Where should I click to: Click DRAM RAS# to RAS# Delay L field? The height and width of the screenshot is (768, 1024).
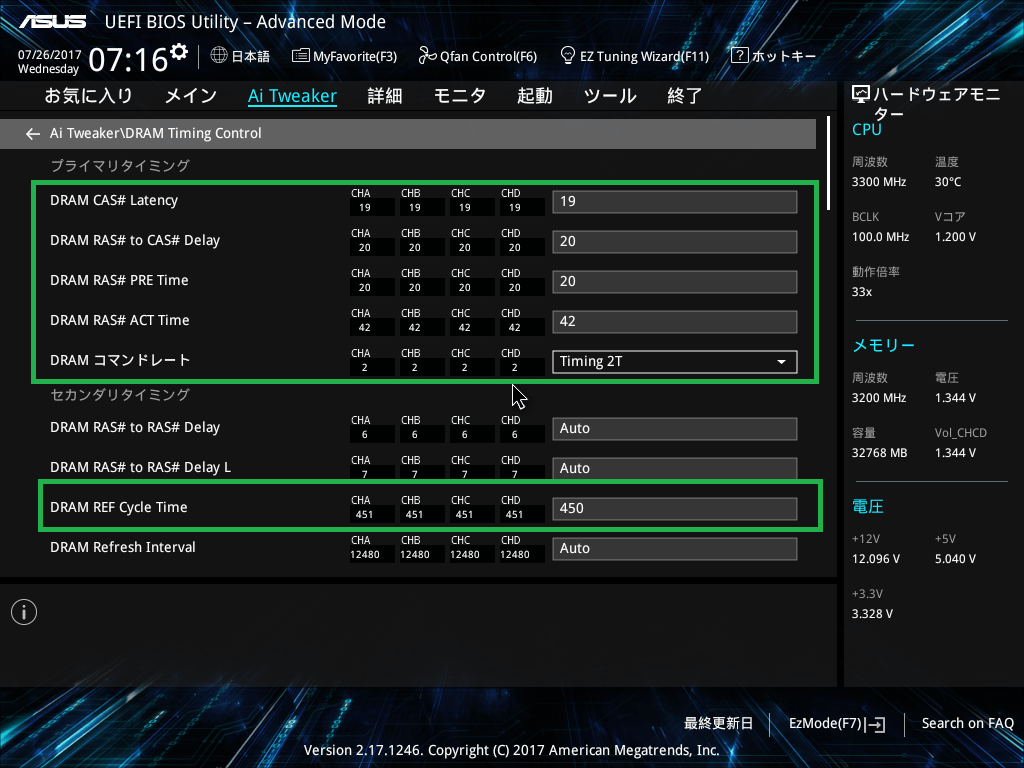(x=675, y=468)
